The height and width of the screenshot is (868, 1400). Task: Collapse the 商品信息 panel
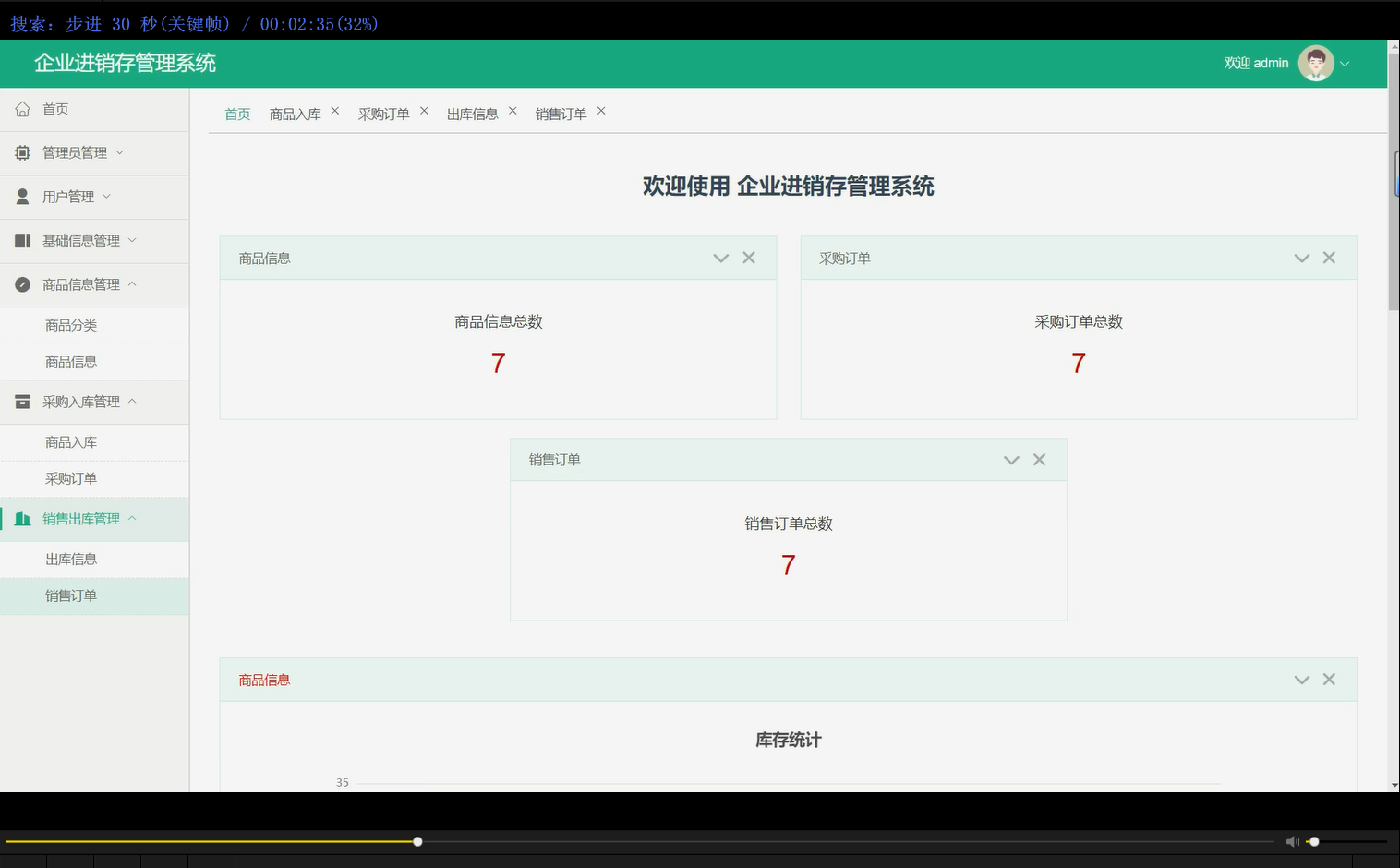tap(720, 258)
